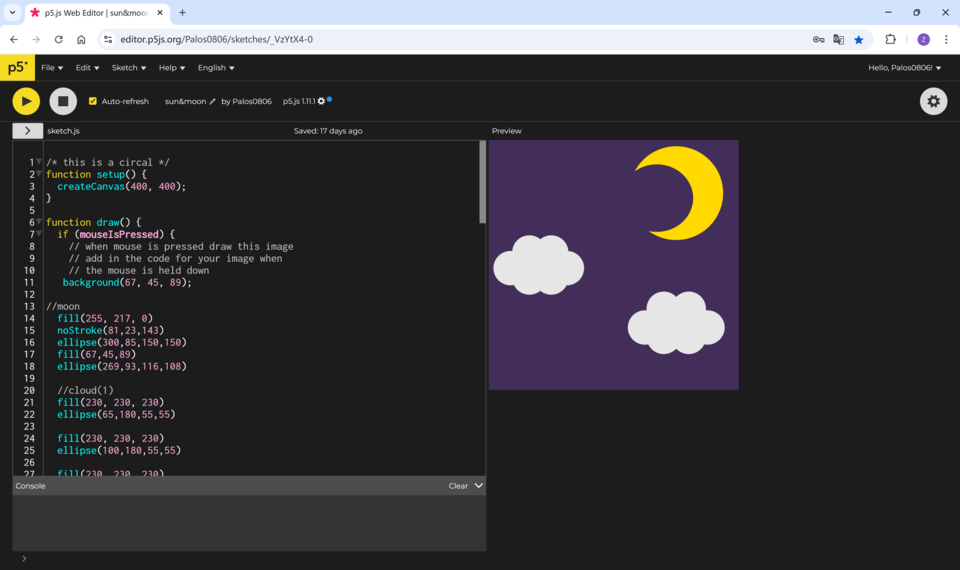Reload the browser page
960x570 pixels.
tap(59, 40)
